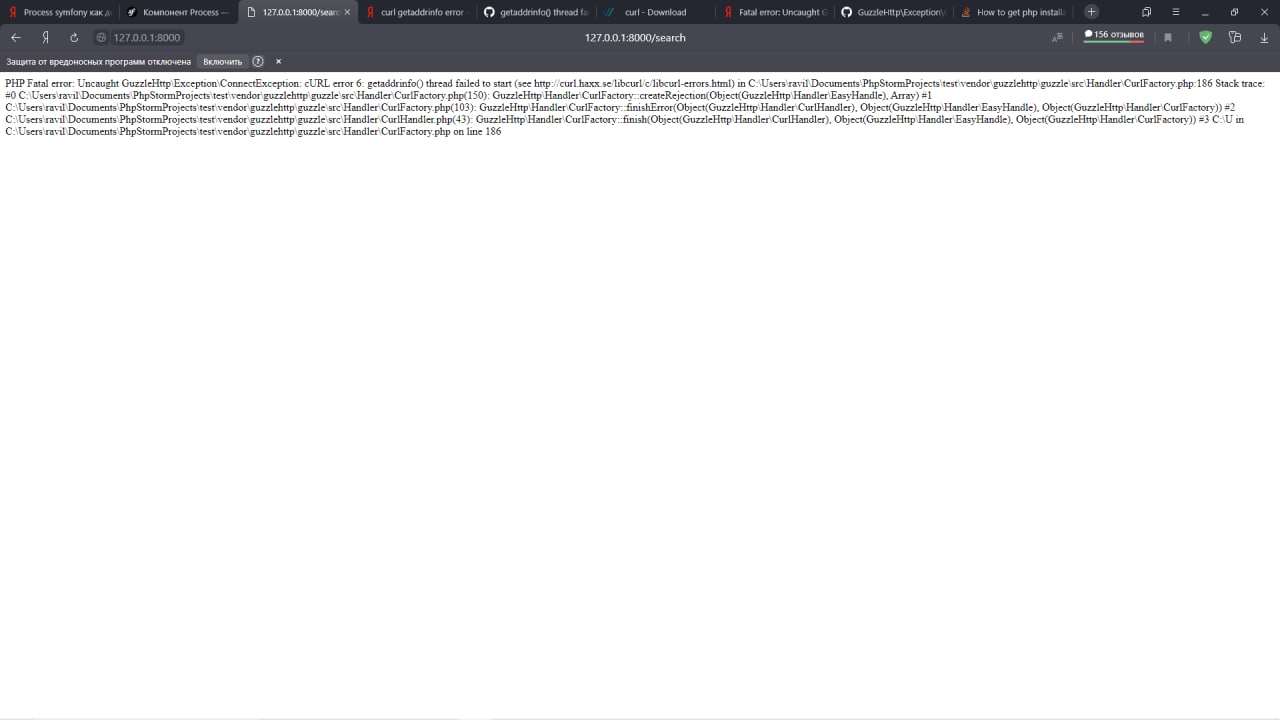Click the site info globe icon

[102, 37]
